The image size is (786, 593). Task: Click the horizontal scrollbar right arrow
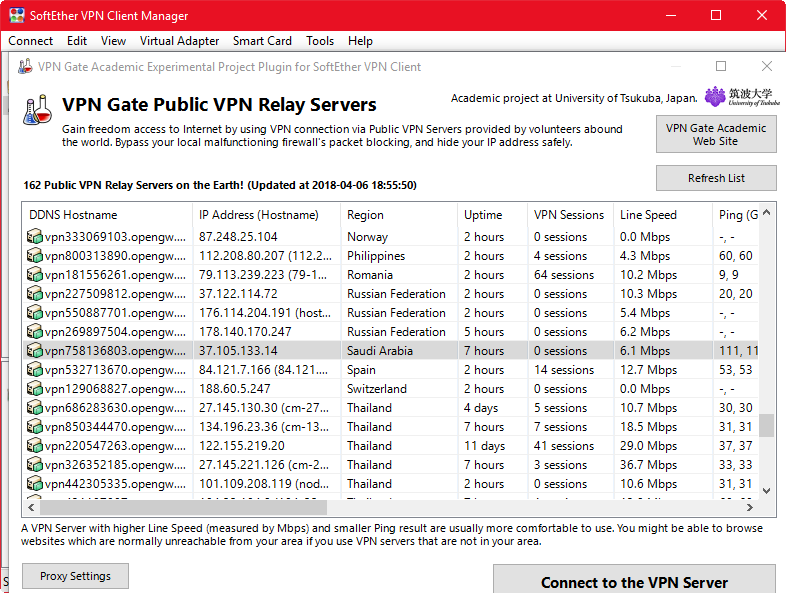(x=750, y=507)
